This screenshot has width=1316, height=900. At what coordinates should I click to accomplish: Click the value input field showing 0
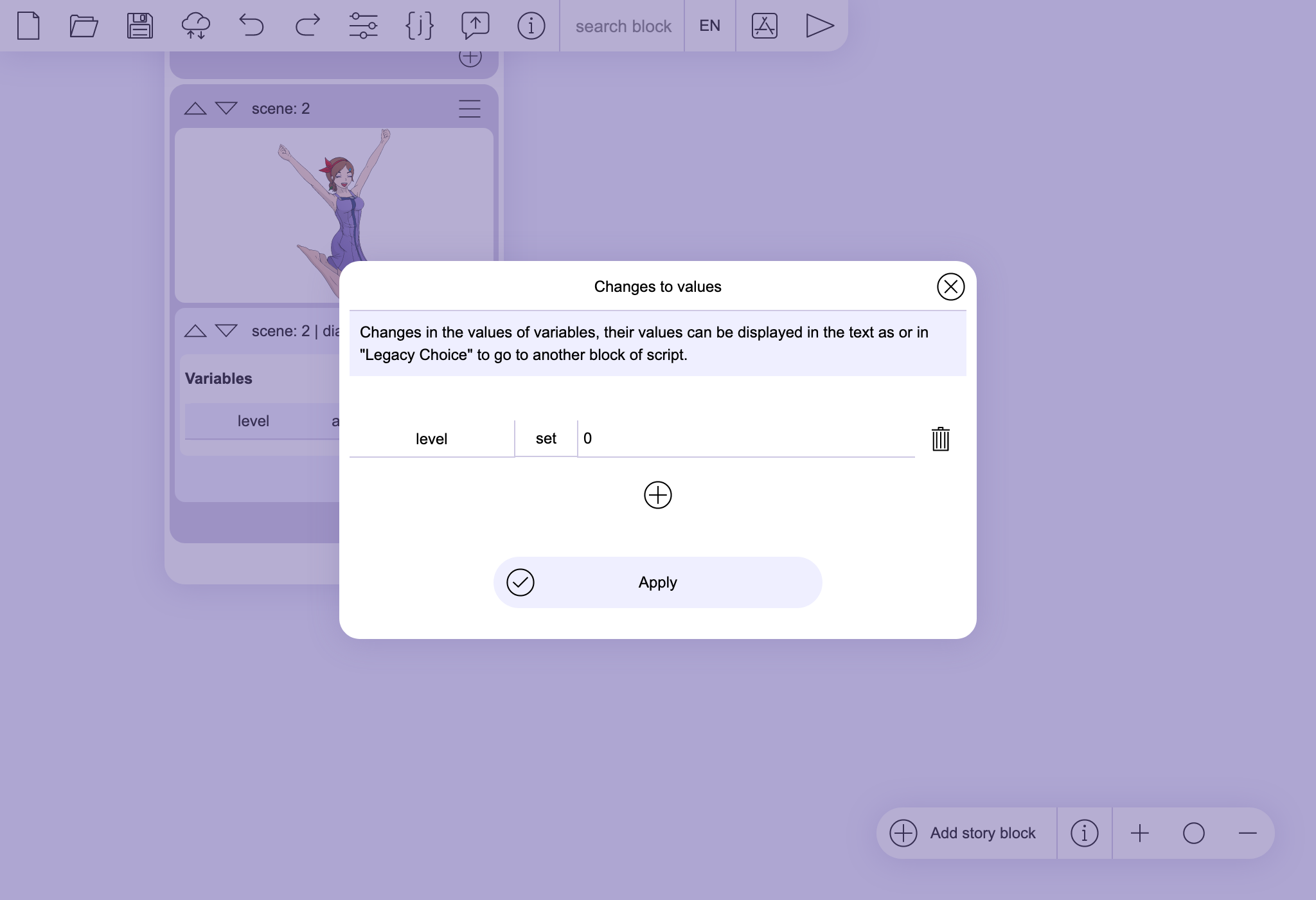(745, 438)
